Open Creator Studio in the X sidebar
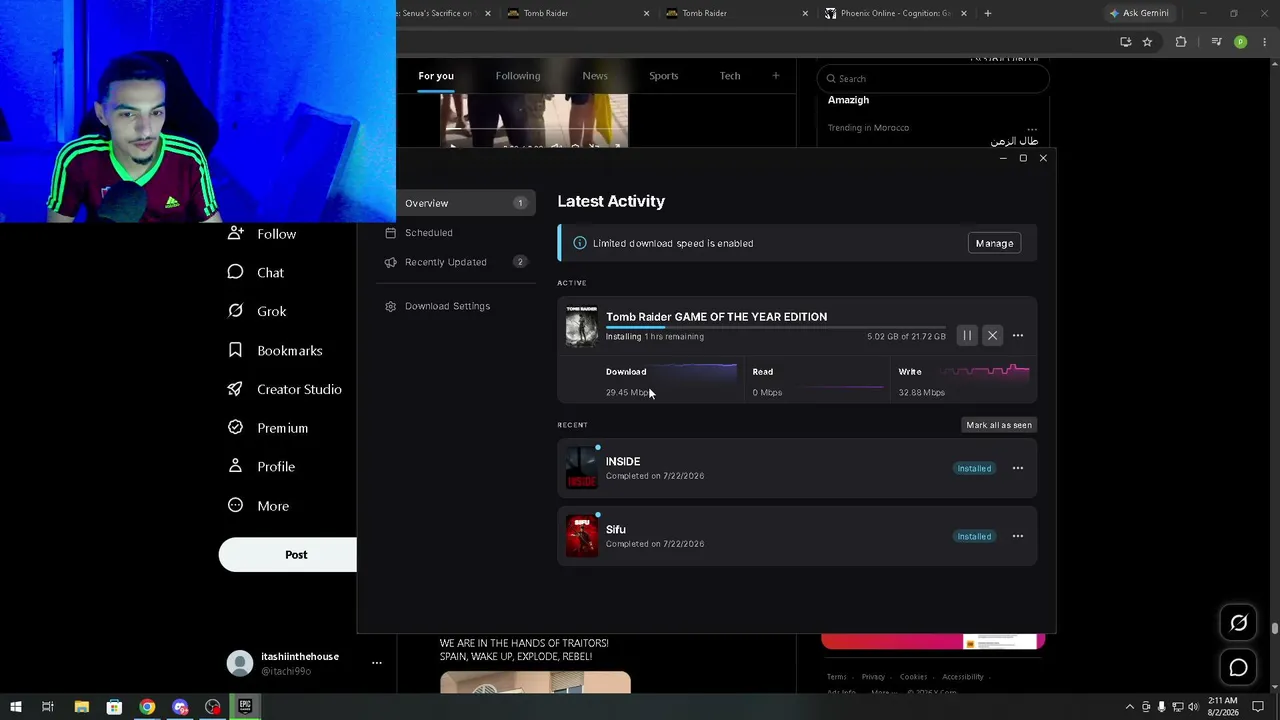 [x=285, y=389]
